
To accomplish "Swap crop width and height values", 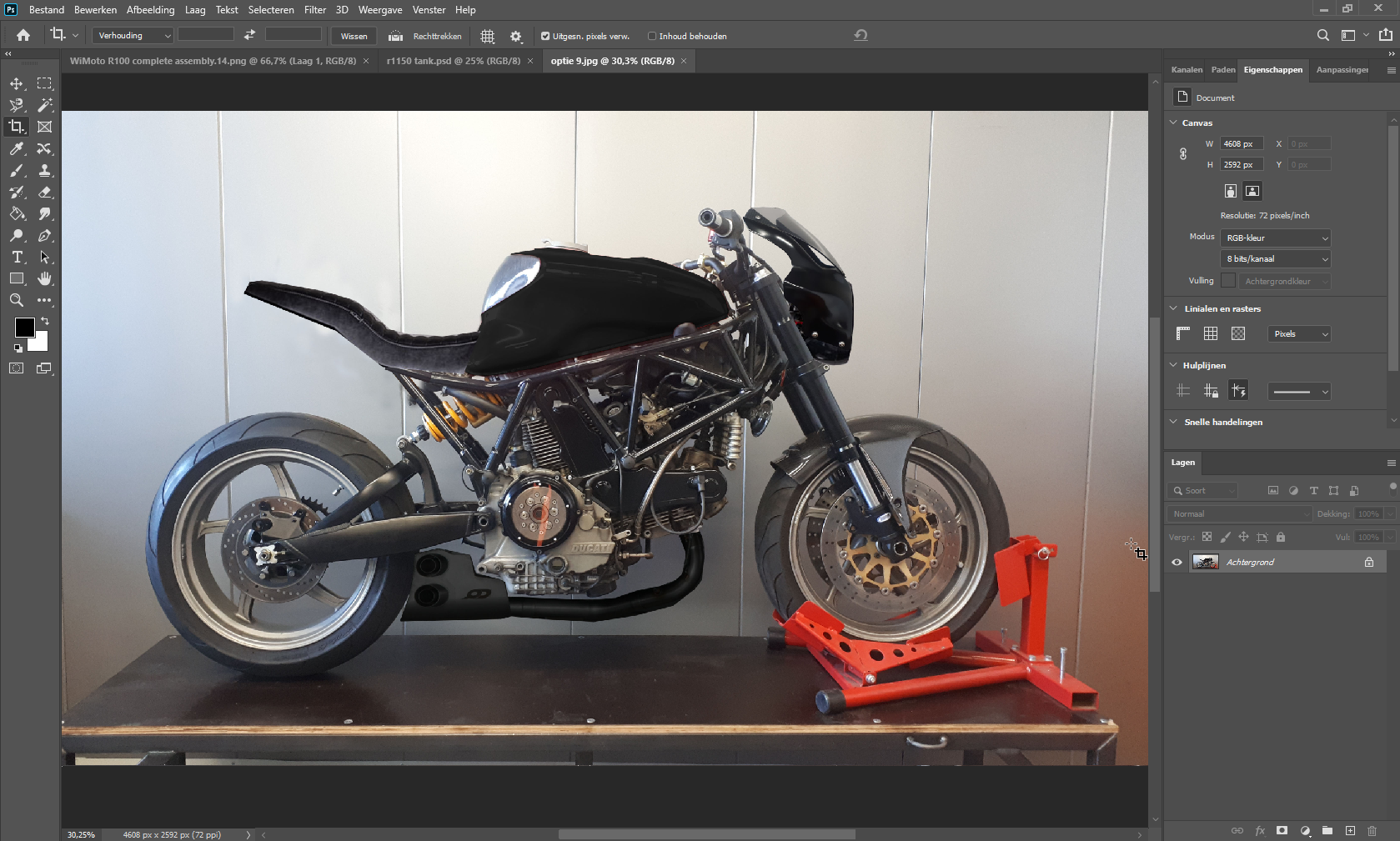I will 249,35.
